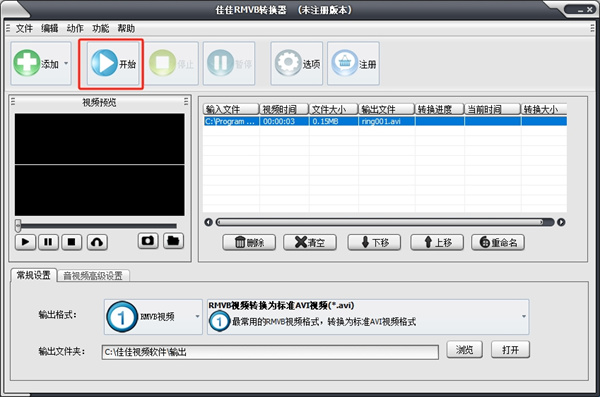Click the Register (注册) basket button
600x397 pixels.
[x=353, y=64]
